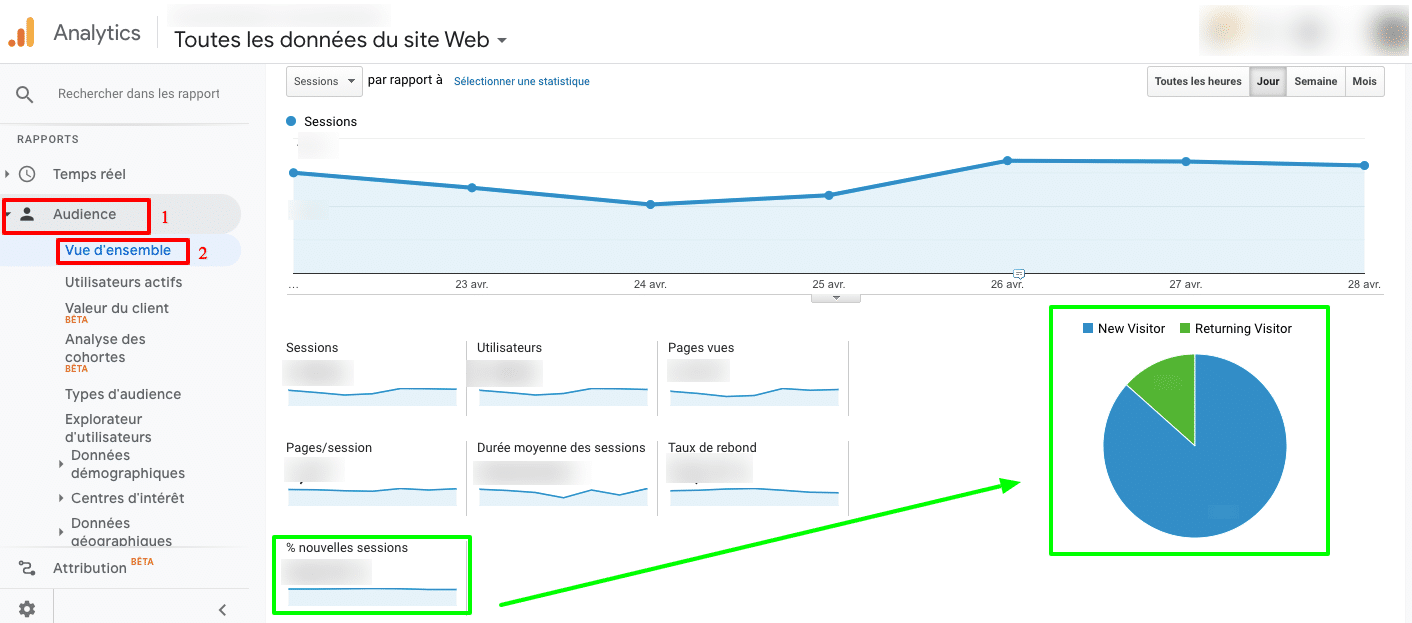Expand the Temps réel section

pyautogui.click(x=7, y=174)
